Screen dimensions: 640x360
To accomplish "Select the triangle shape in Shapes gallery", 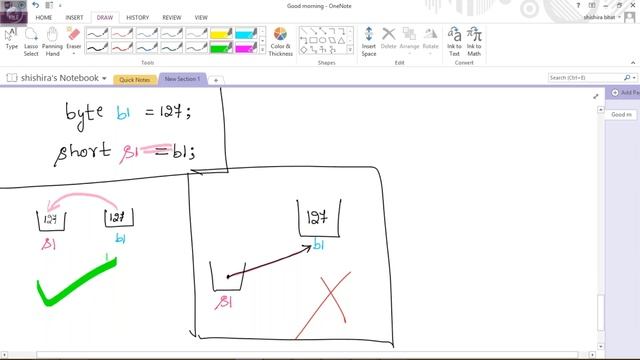I will (341, 40).
